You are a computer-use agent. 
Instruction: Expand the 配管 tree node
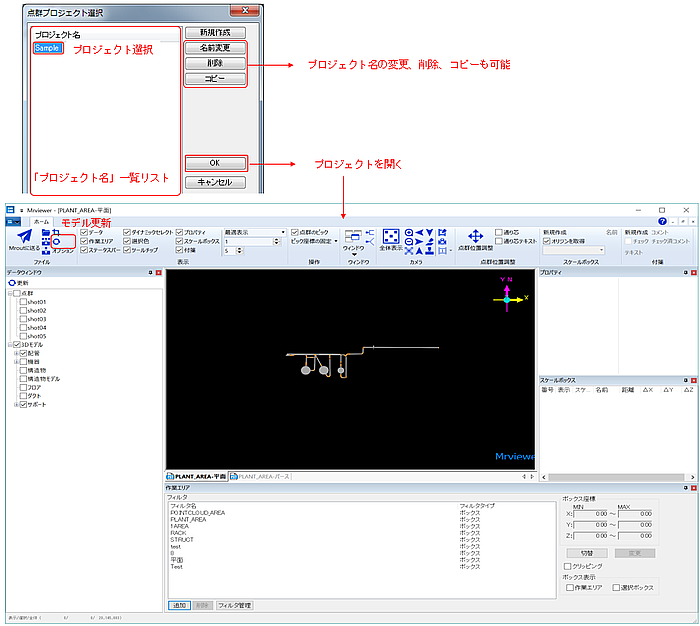(x=16, y=353)
